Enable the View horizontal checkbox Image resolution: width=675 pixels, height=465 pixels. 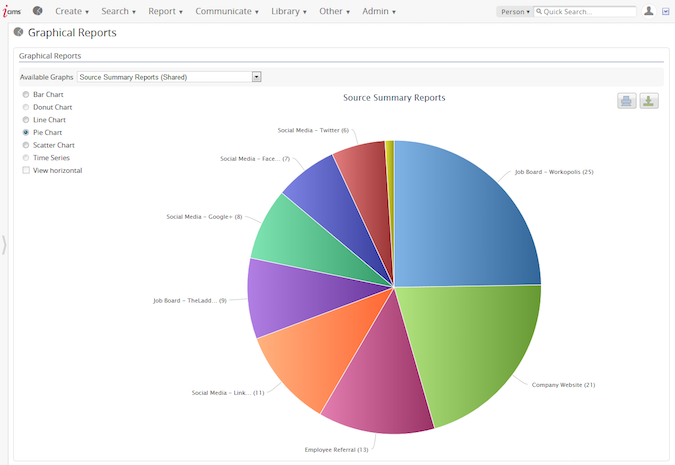[x=26, y=170]
